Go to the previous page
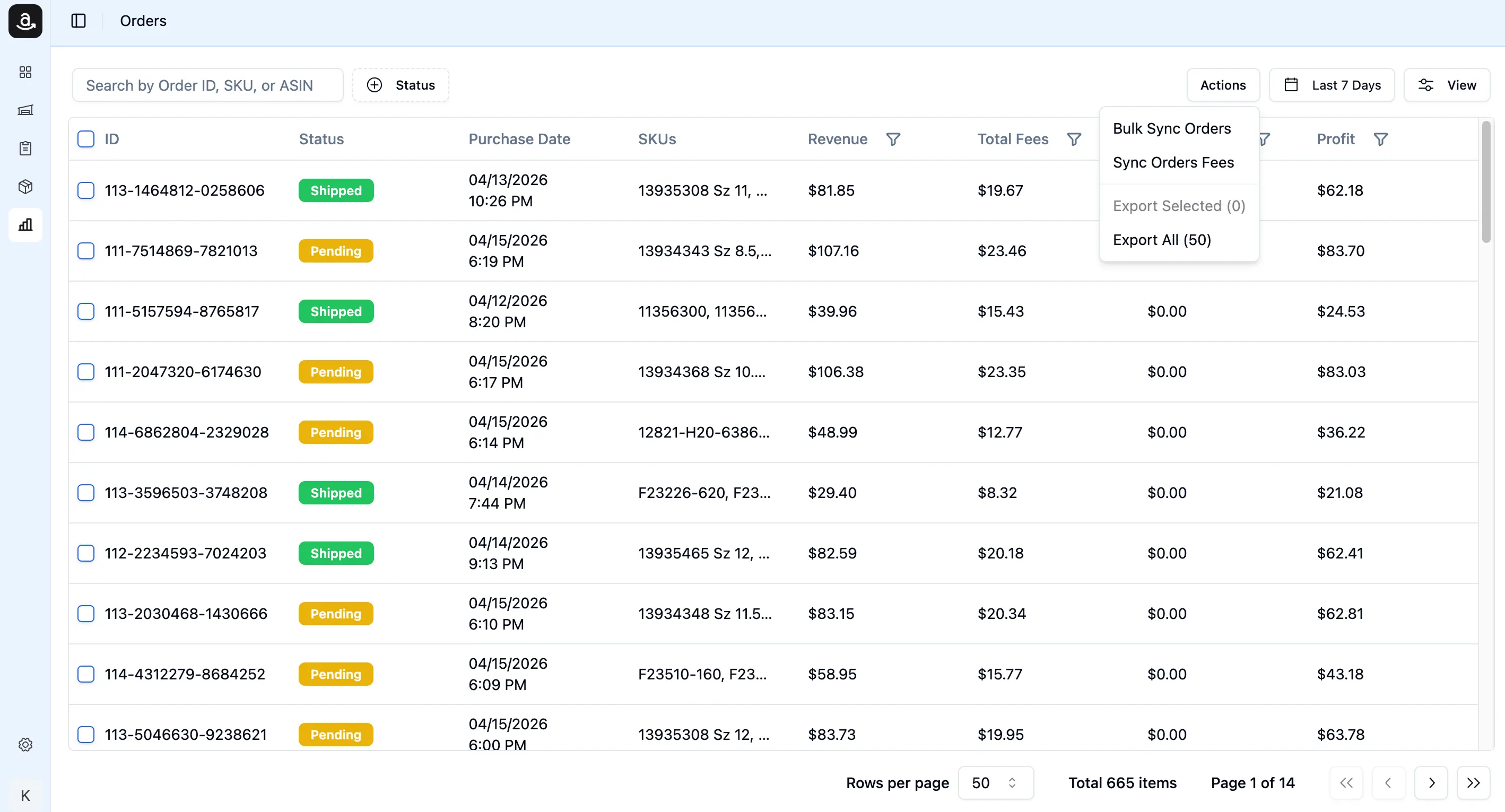Image resolution: width=1505 pixels, height=812 pixels. pyautogui.click(x=1388, y=782)
